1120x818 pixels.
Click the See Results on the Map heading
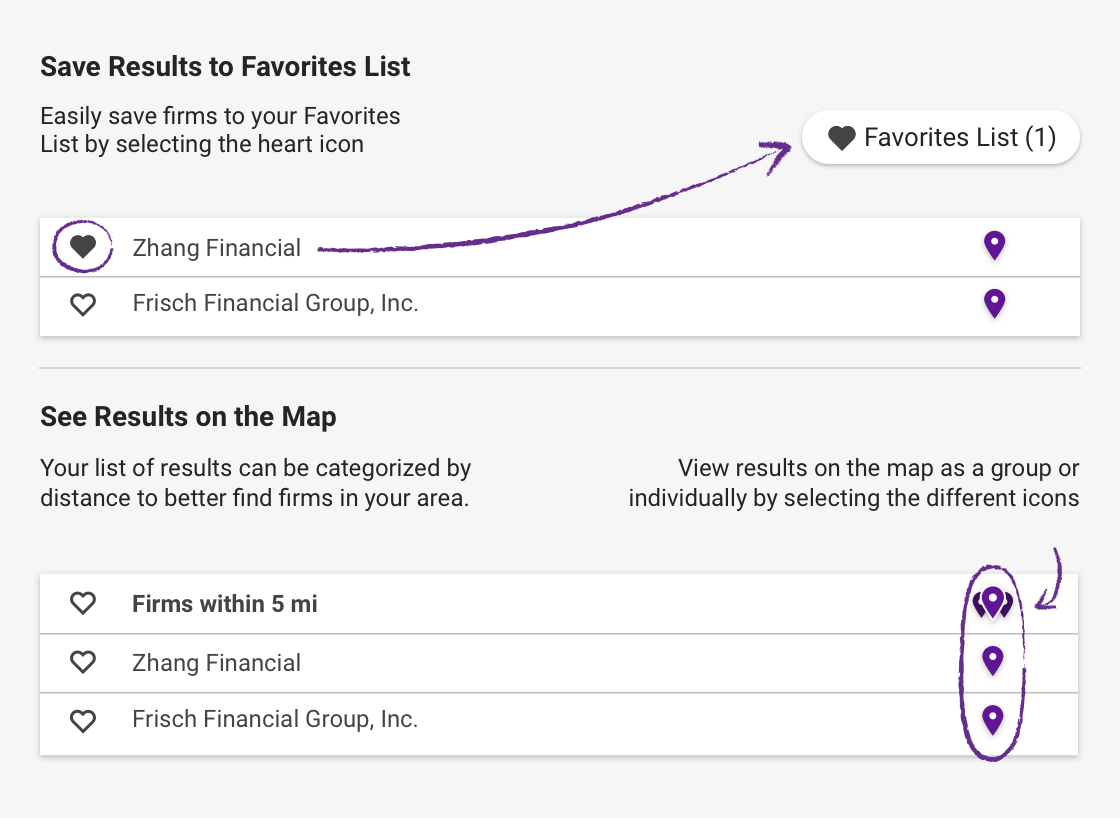(188, 417)
